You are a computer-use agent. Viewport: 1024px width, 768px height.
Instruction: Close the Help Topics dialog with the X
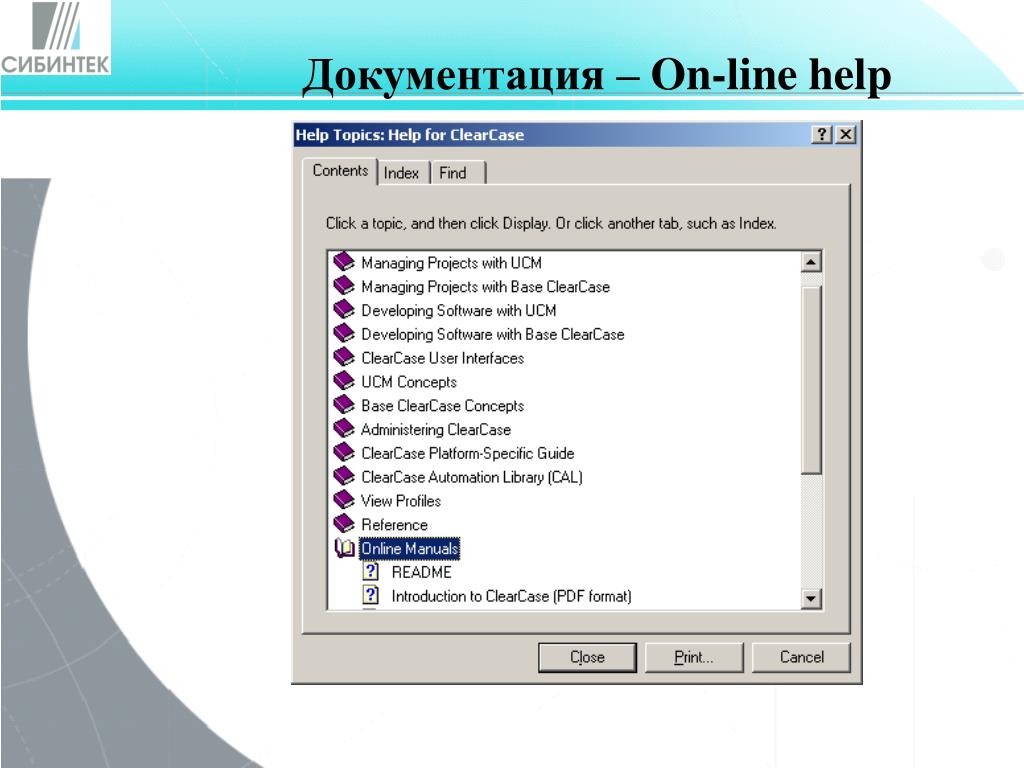846,135
